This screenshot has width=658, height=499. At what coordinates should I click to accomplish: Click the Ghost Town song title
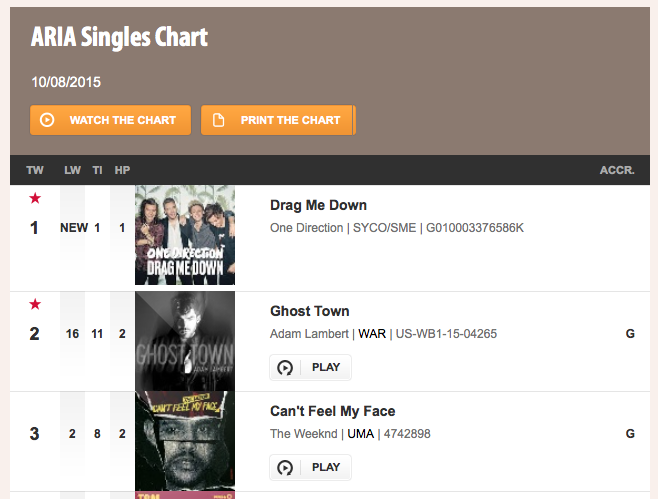pos(310,311)
